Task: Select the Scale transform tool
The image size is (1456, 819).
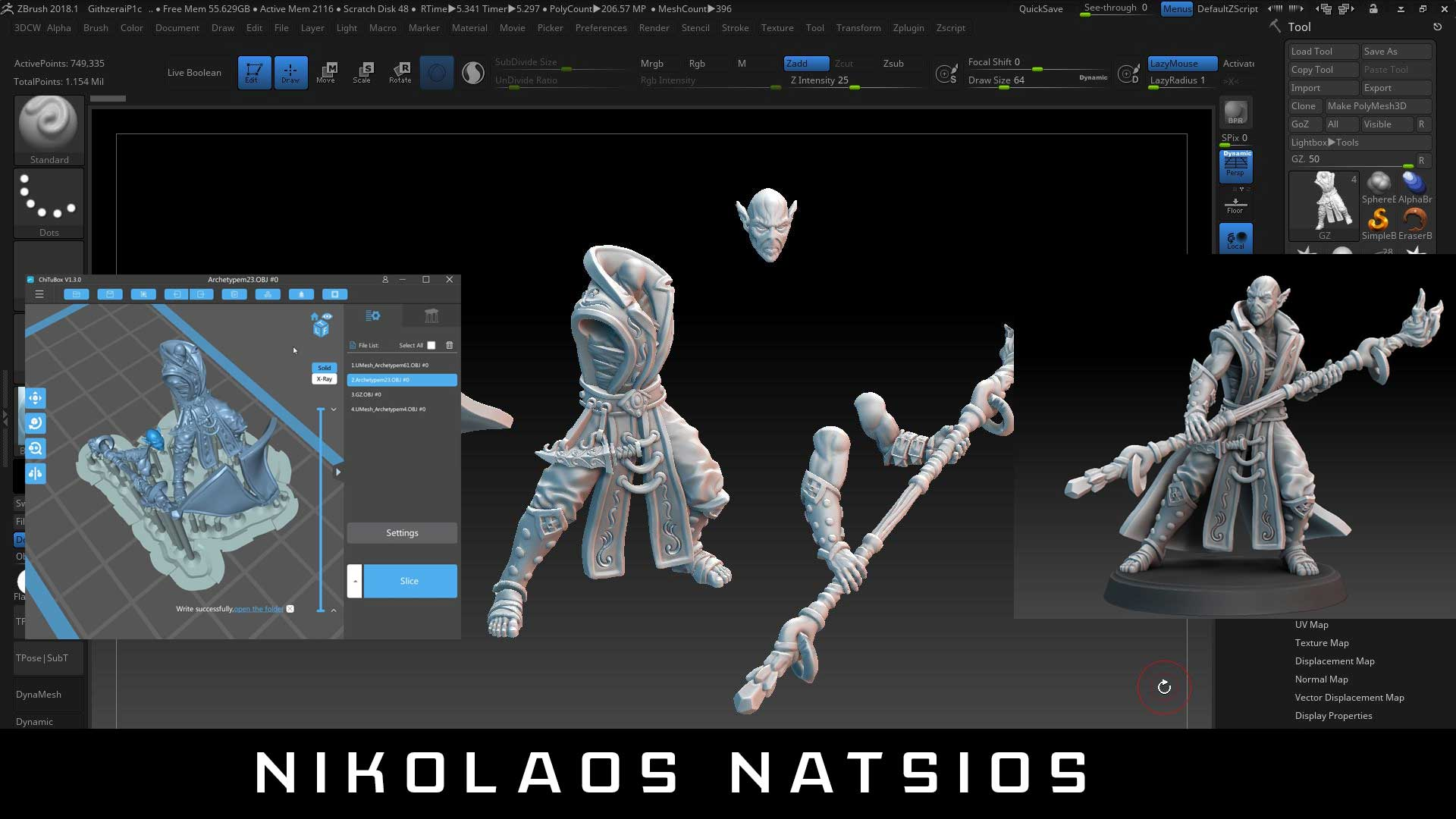Action: pos(362,72)
